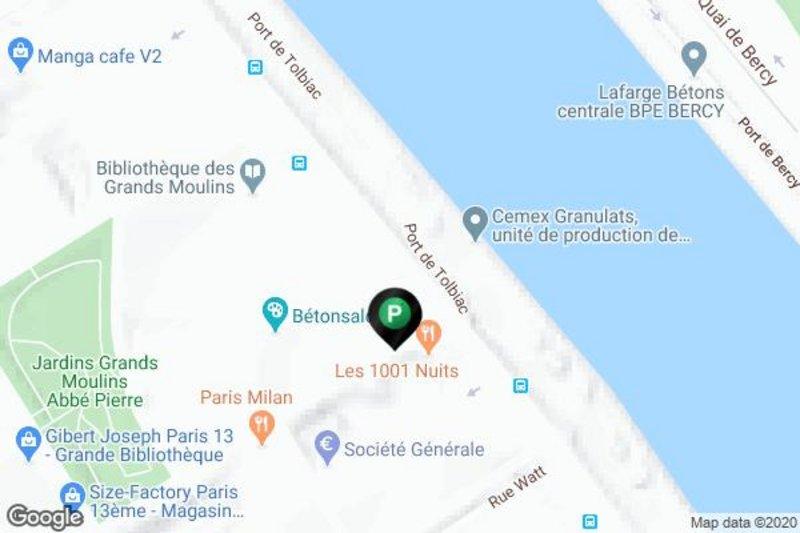The width and height of the screenshot is (800, 533).
Task: Open the Bibliothèque des Grands Moulins library pin
Action: (253, 175)
